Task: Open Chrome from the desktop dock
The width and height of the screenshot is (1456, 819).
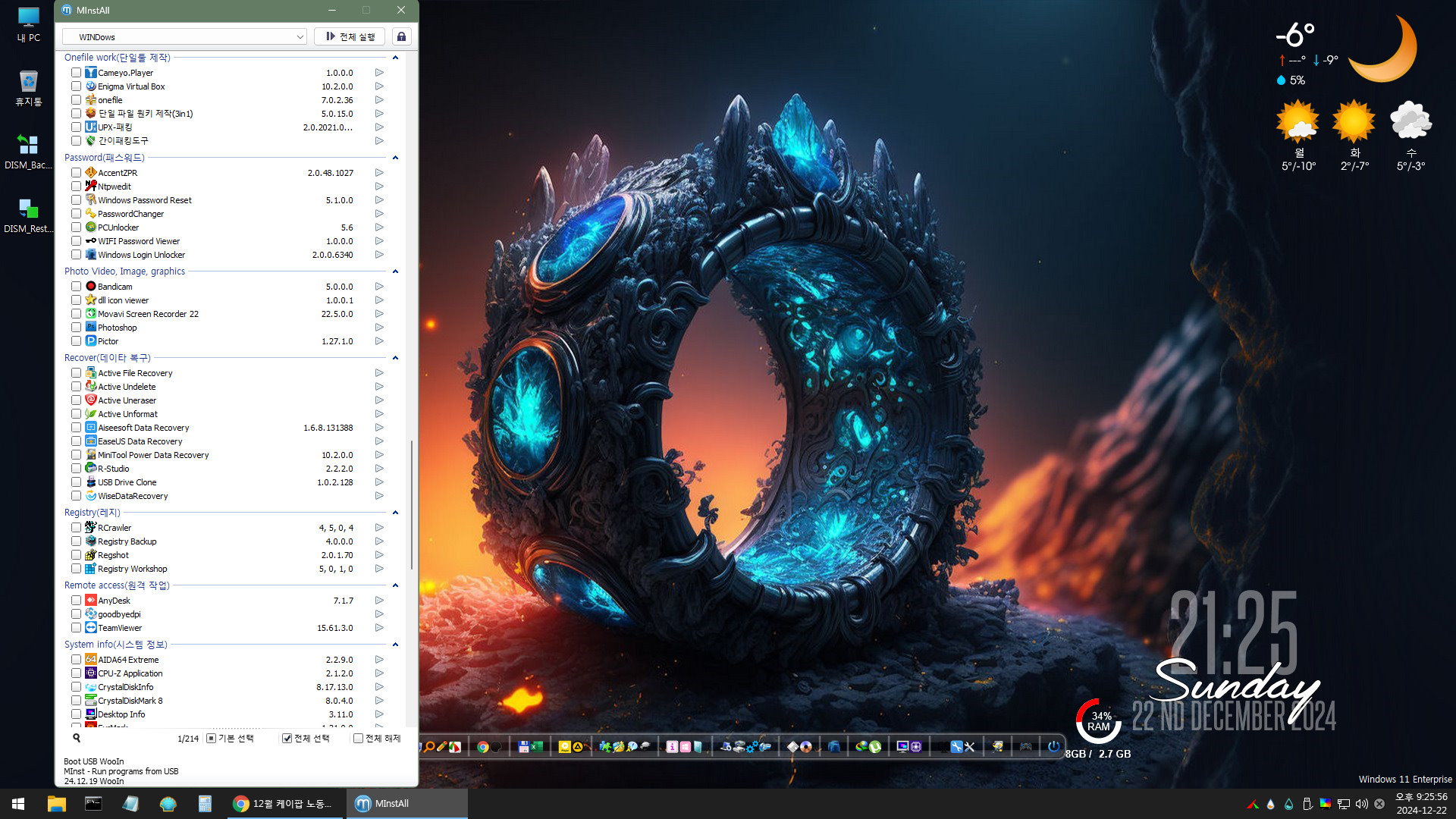Action: 482,747
